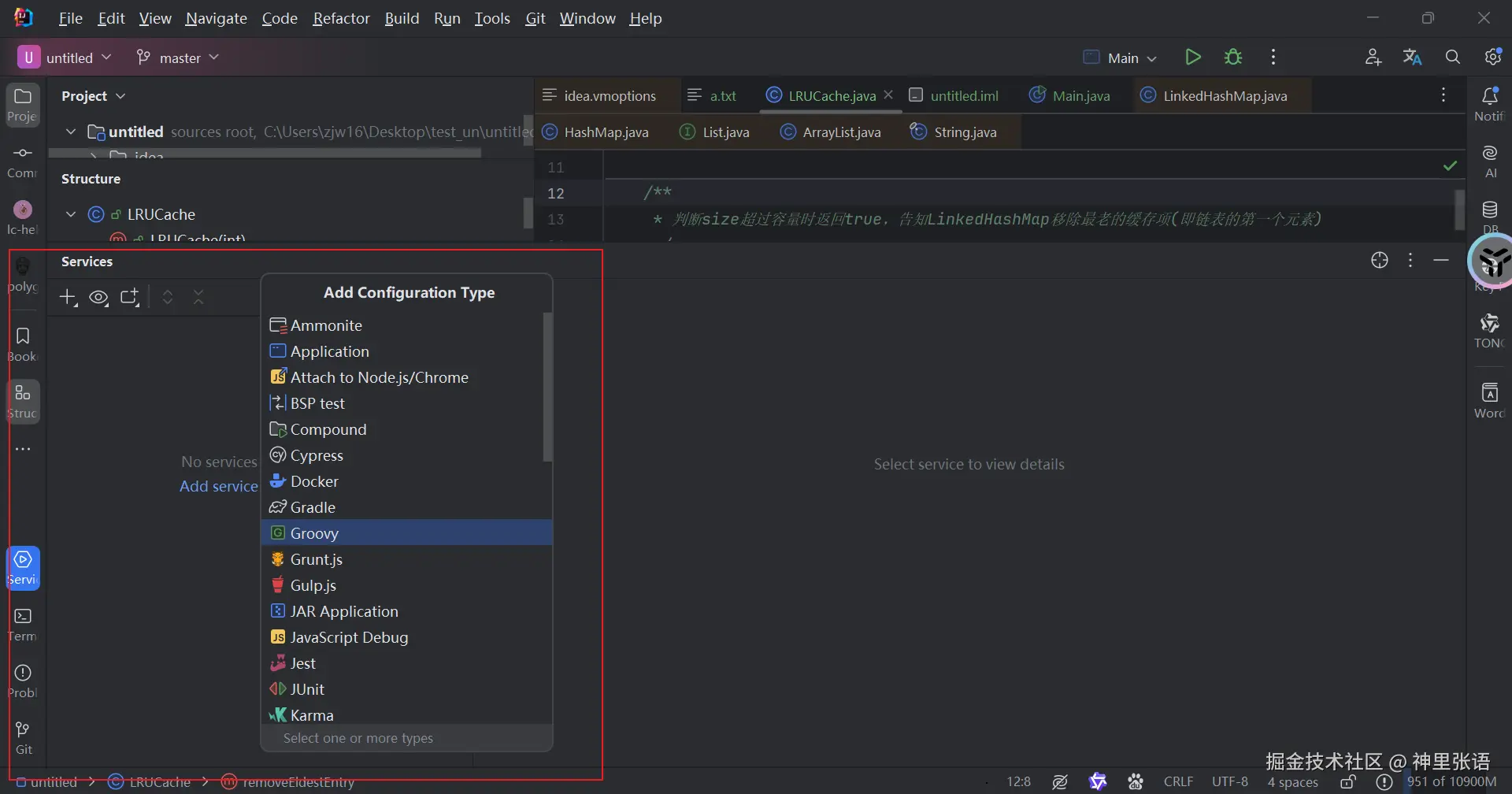Open Search Everywhere
This screenshot has height=794, width=1512.
[1453, 58]
